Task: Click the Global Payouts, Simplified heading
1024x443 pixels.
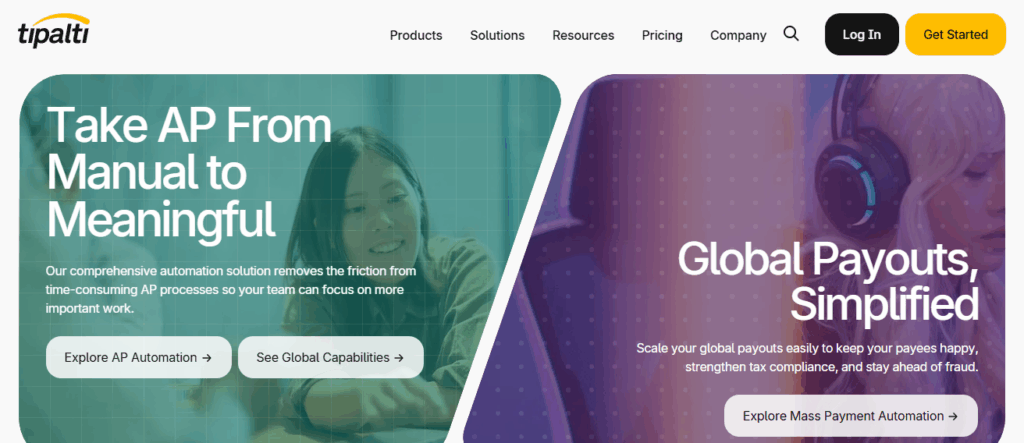Action: pyautogui.click(x=828, y=281)
